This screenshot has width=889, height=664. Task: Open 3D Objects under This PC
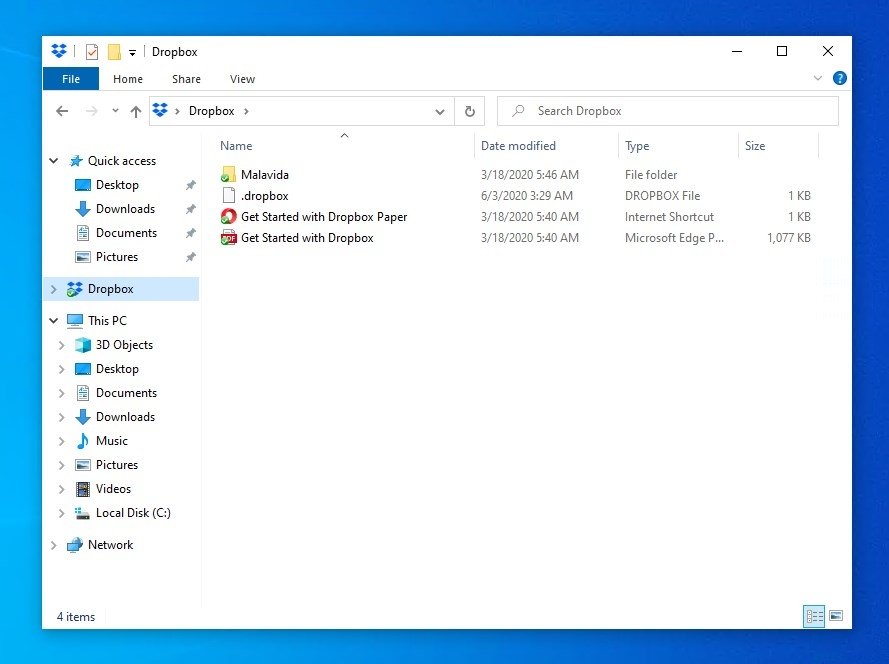pyautogui.click(x=124, y=345)
